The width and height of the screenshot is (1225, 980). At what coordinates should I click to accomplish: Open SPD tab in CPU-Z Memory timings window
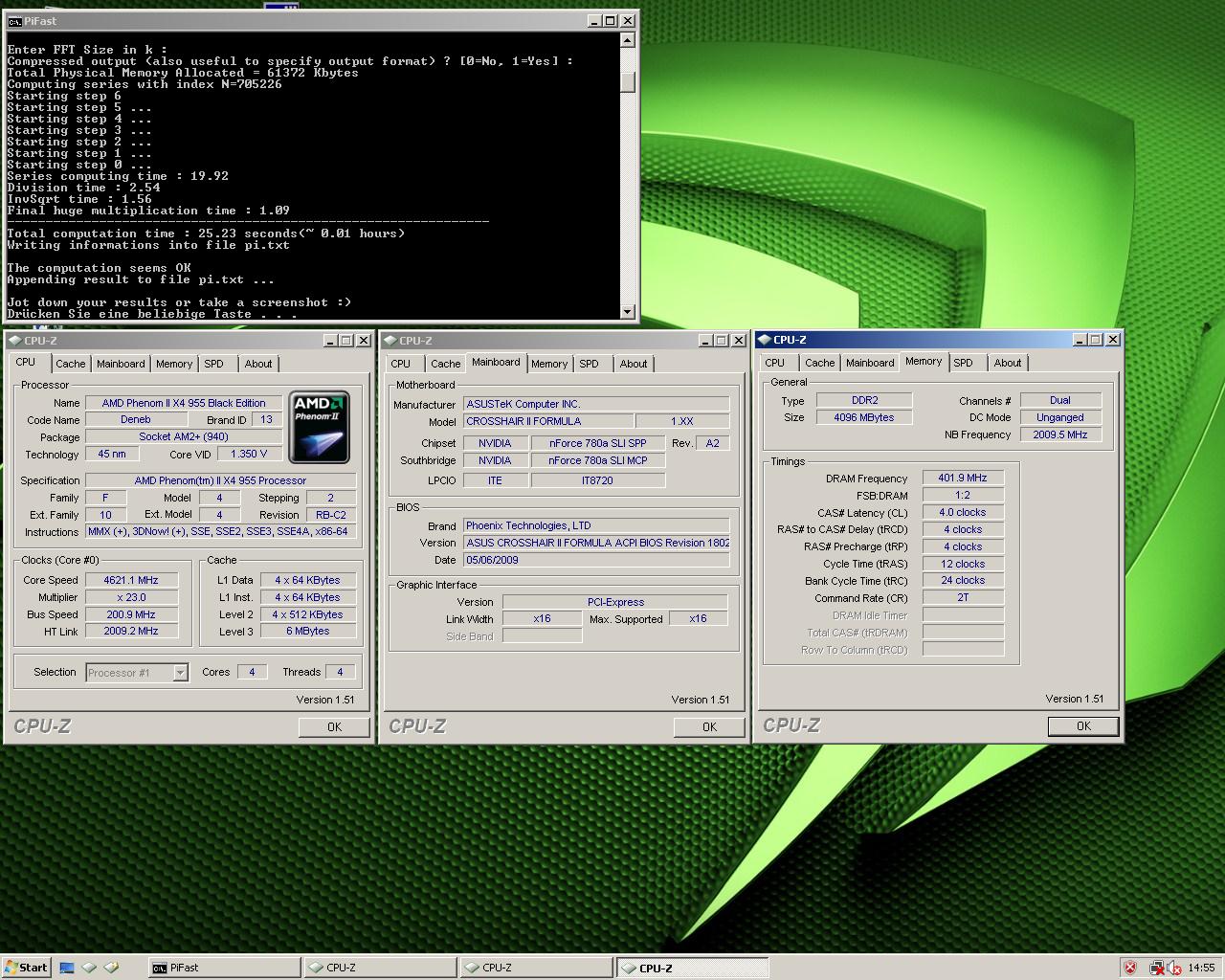click(x=964, y=363)
